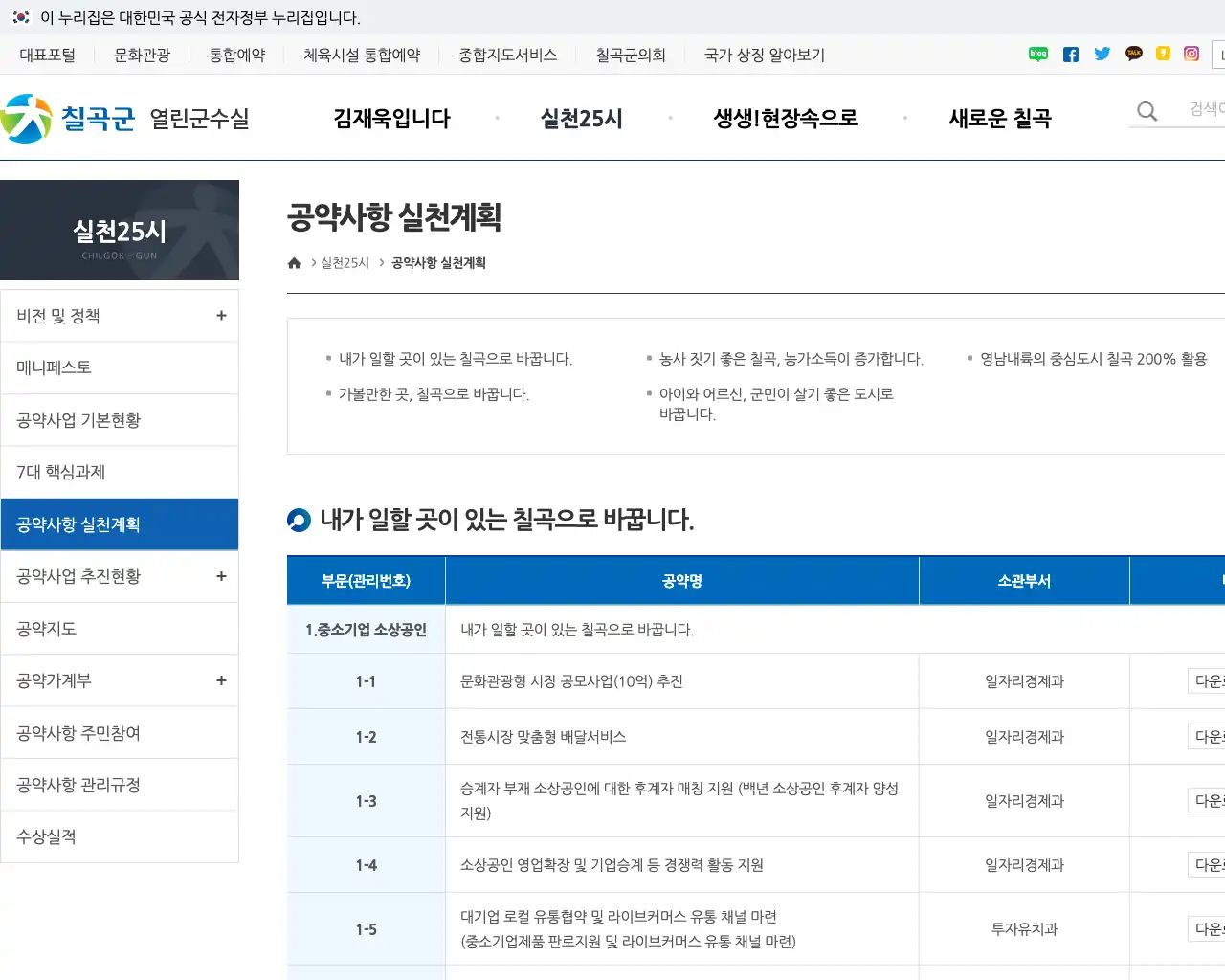1225x980 pixels.
Task: Expand the 공약가계부 sidebar menu
Action: click(221, 680)
